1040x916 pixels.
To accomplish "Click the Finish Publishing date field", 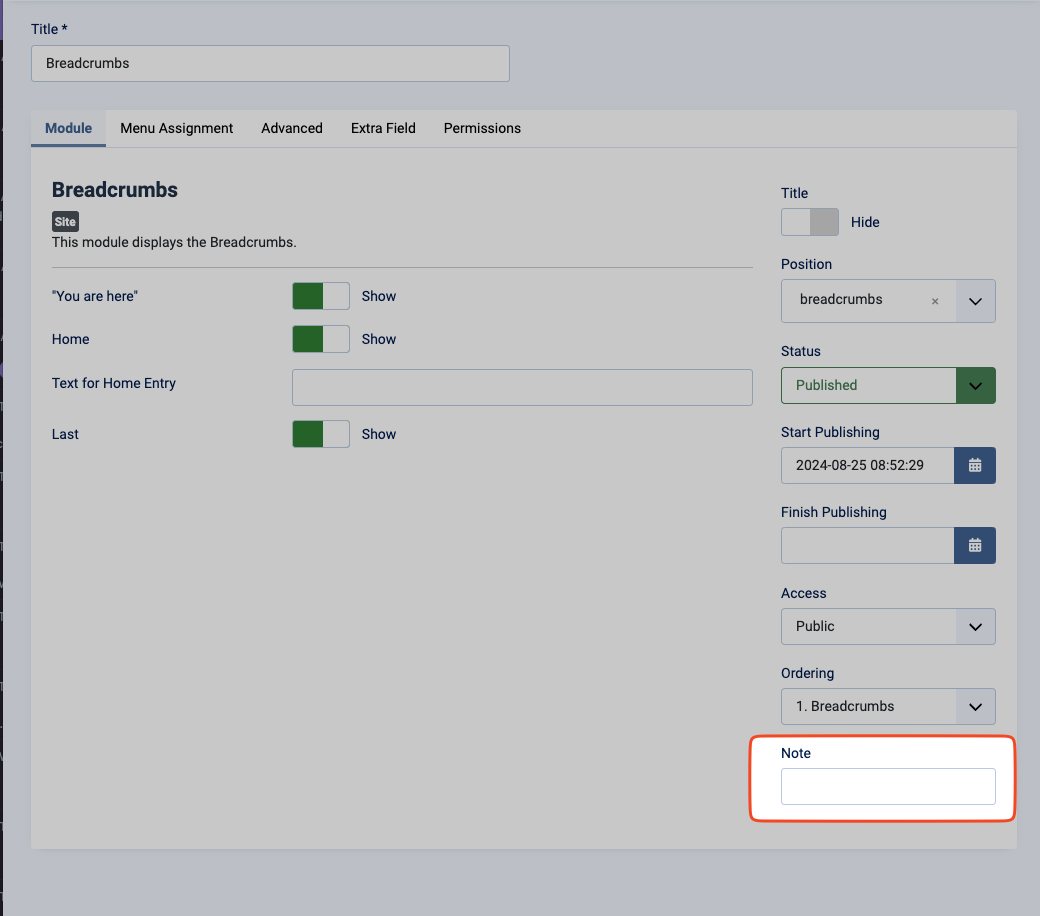I will pyautogui.click(x=867, y=546).
